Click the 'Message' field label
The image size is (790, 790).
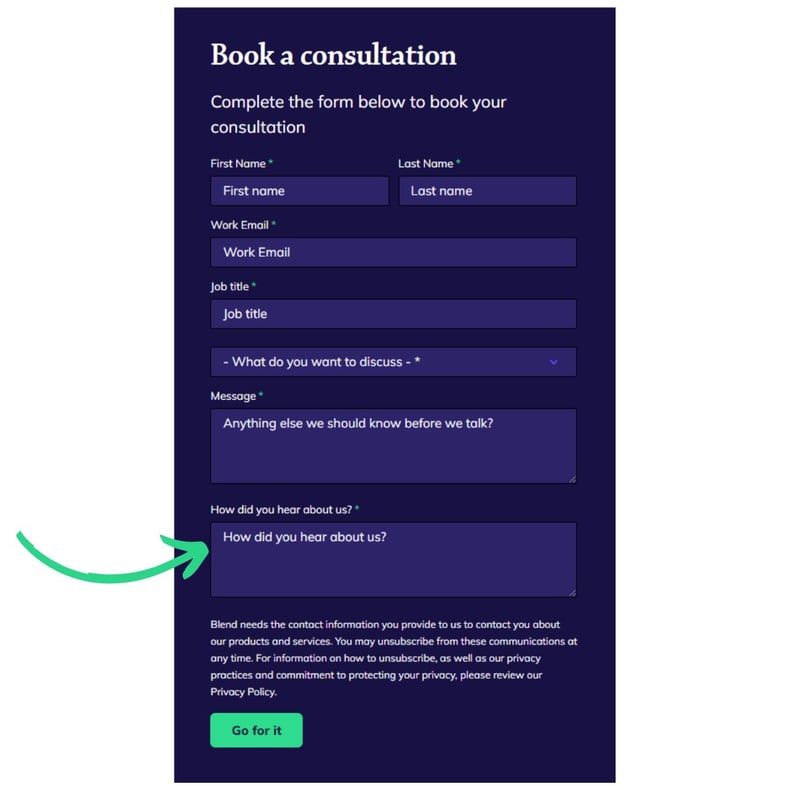[233, 397]
